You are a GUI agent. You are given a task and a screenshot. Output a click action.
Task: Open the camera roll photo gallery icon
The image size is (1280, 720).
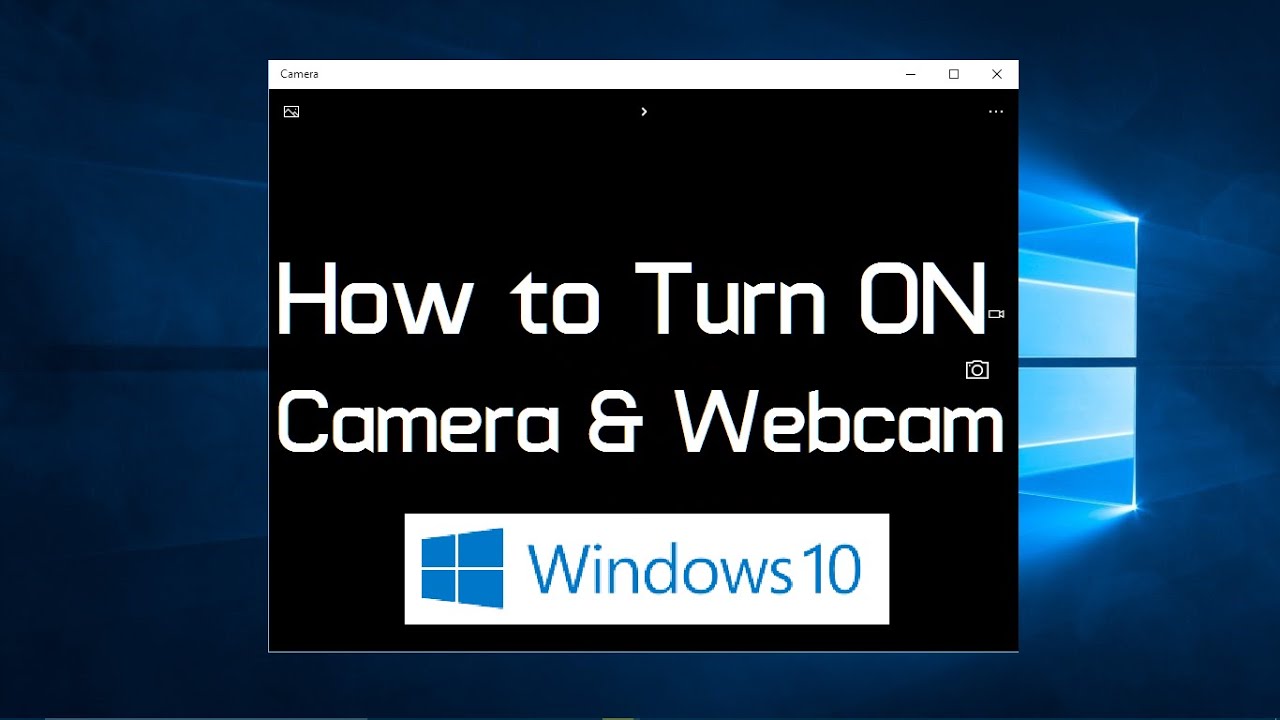(x=291, y=112)
